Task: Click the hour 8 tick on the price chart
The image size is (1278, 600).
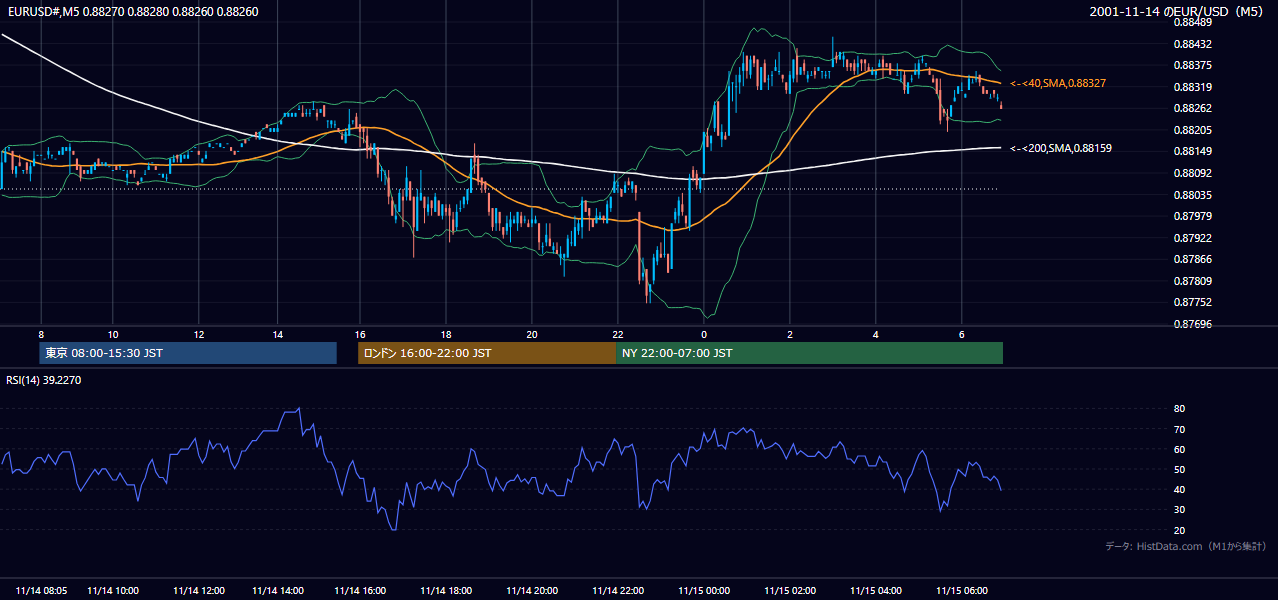Action: pyautogui.click(x=41, y=334)
